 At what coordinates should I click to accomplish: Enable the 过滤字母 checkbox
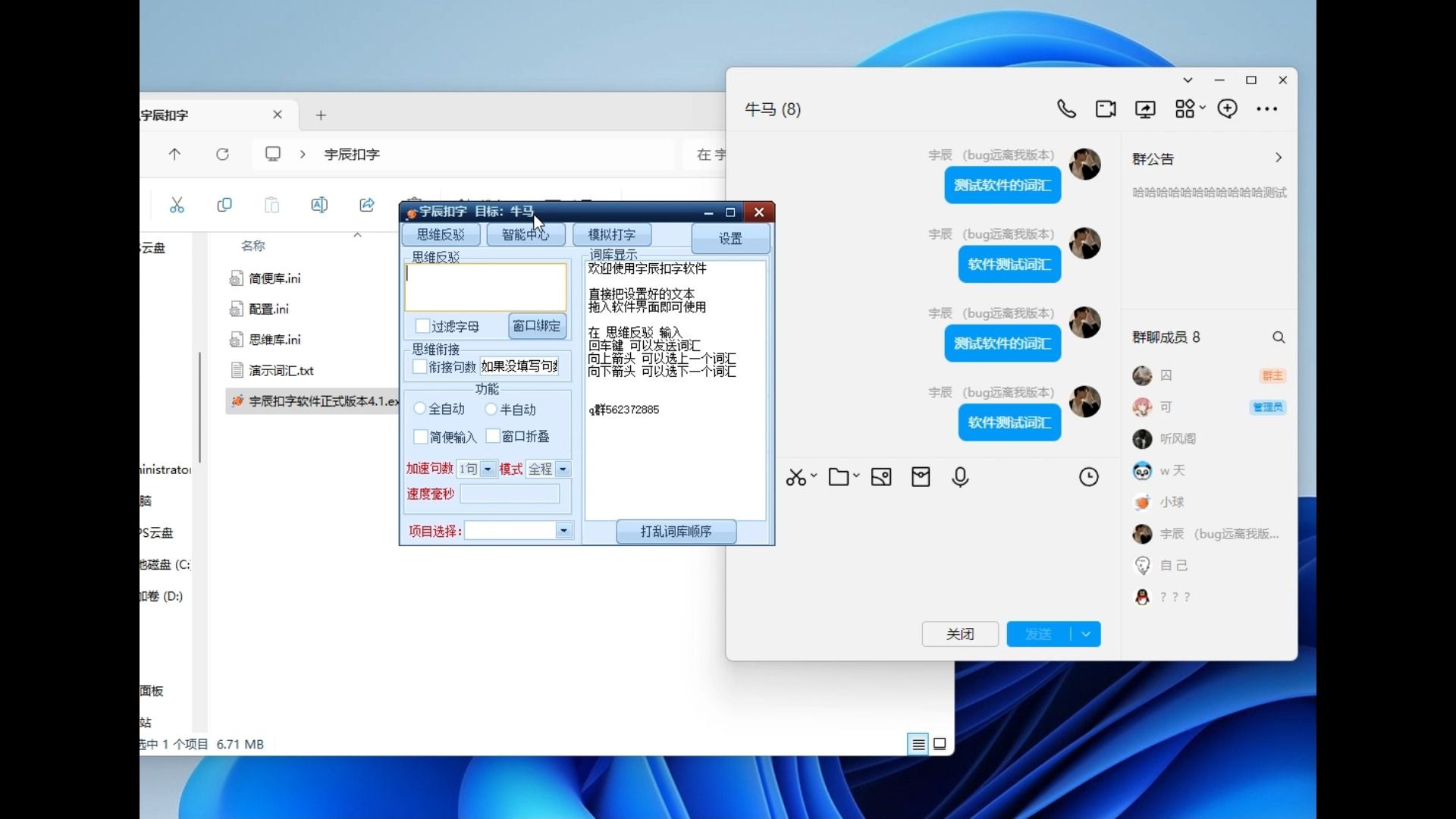click(x=422, y=326)
